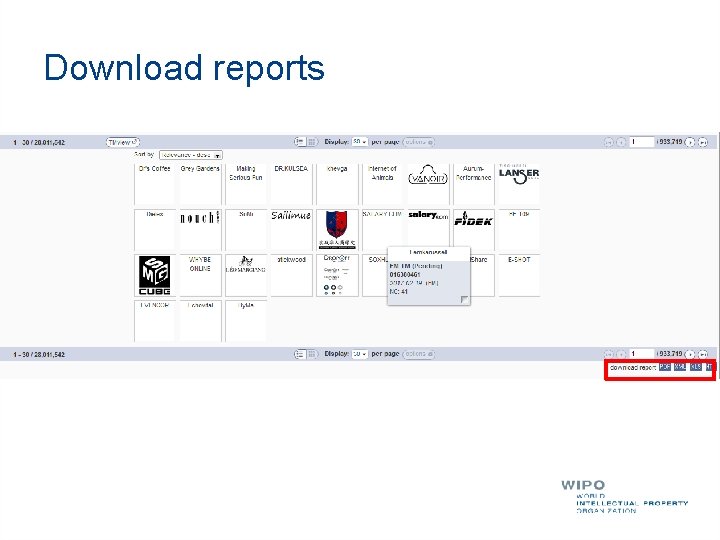Switch to list view in bottom toolbar

[x=300, y=354]
